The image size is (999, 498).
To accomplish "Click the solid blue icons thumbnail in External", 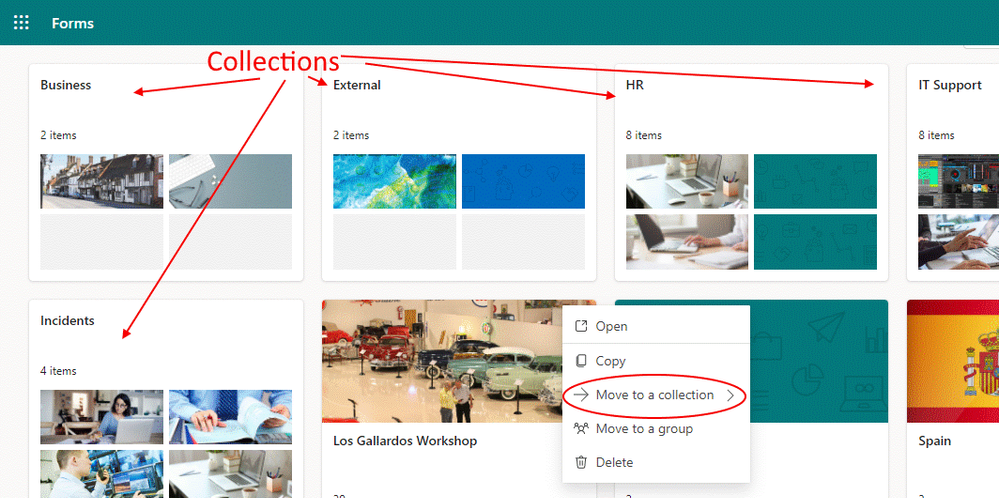I will pyautogui.click(x=523, y=181).
